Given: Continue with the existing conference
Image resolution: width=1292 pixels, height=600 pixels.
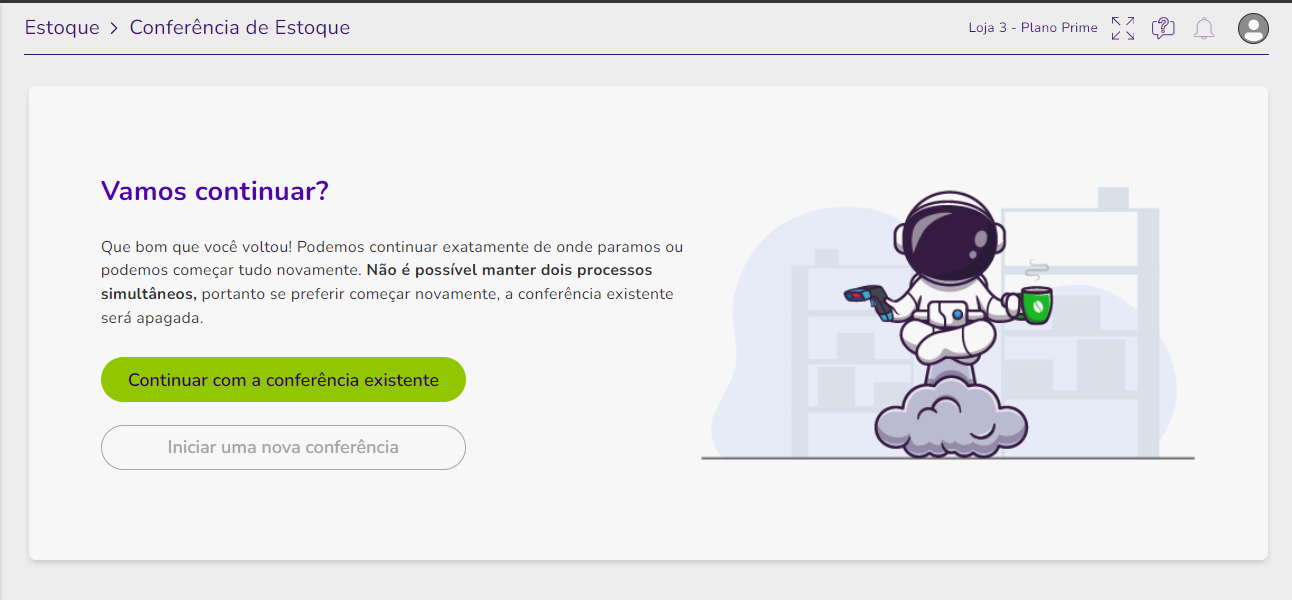Looking at the screenshot, I should click(283, 380).
